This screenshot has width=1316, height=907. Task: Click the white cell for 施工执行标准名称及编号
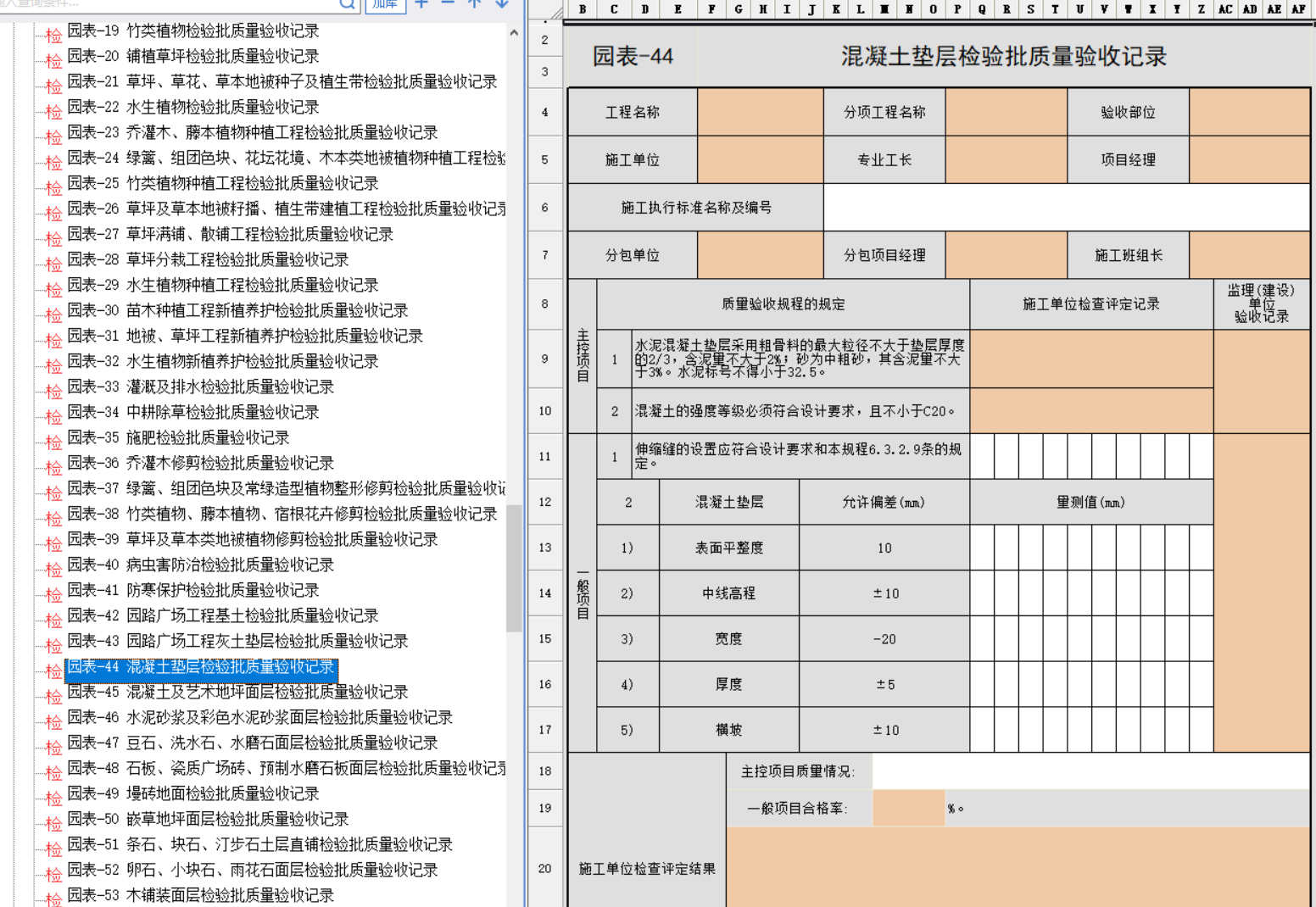[1066, 208]
